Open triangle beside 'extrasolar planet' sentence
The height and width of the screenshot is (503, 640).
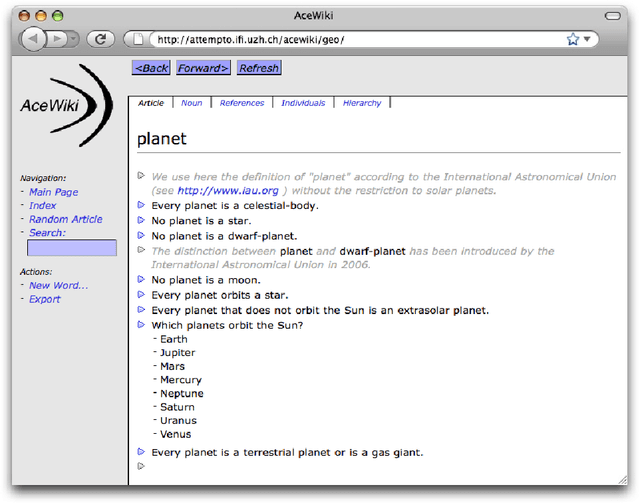click(141, 309)
